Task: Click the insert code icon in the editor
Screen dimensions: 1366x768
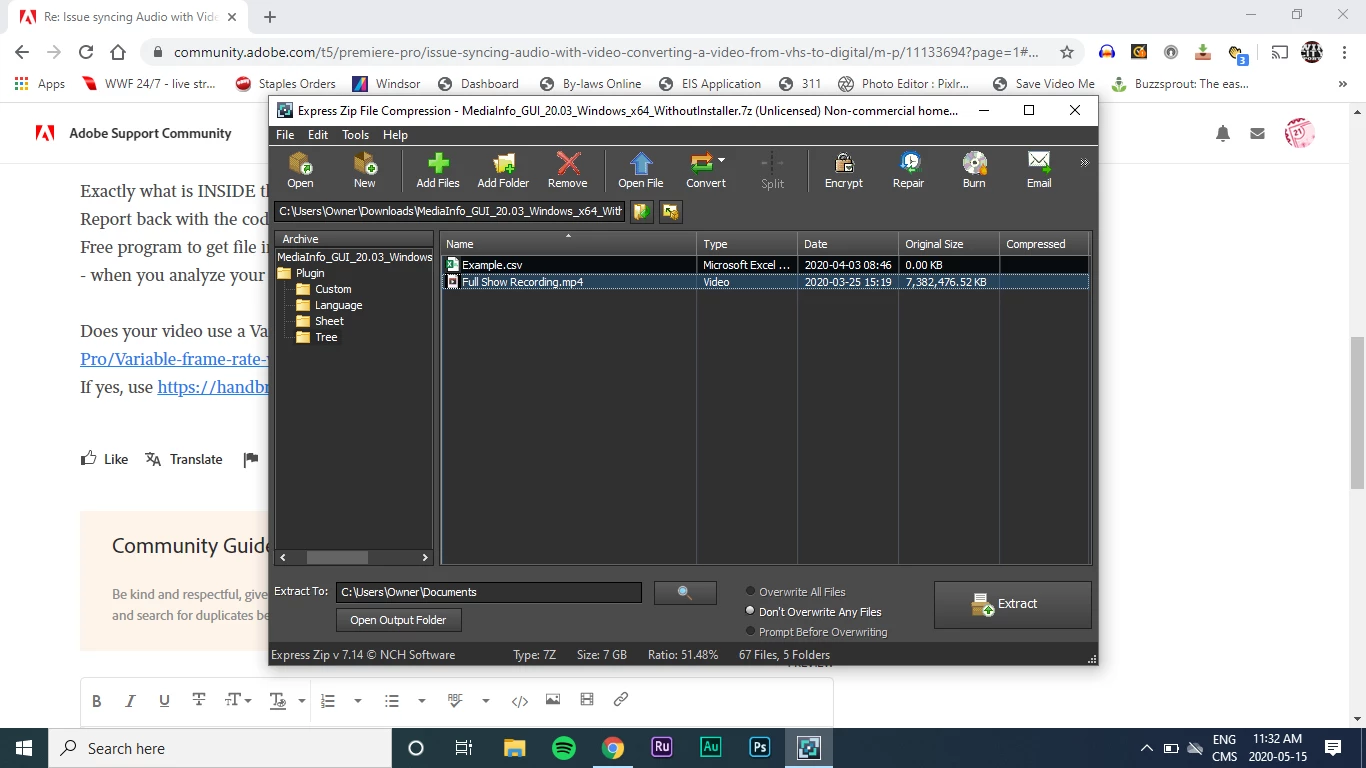Action: (x=519, y=701)
